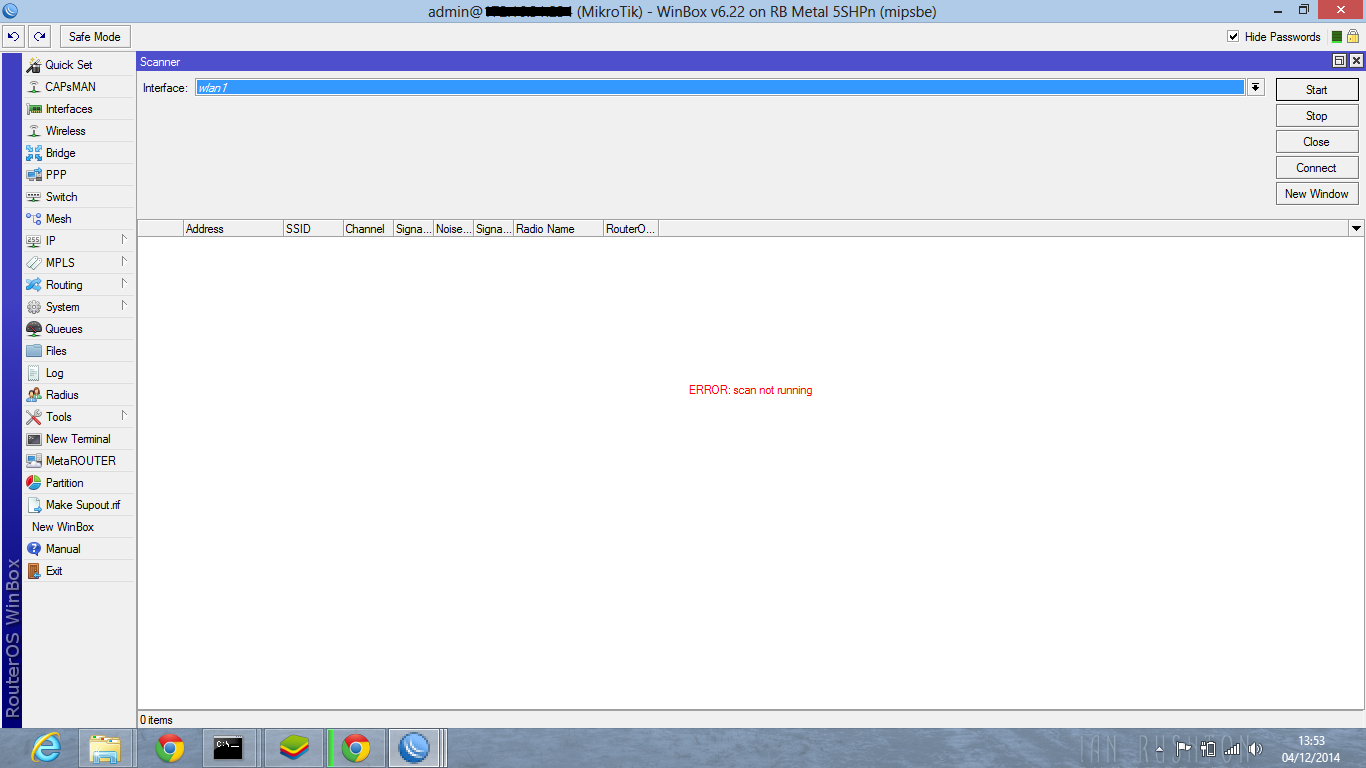Choose Exit in the sidebar menu
The width and height of the screenshot is (1366, 768).
pos(78,571)
